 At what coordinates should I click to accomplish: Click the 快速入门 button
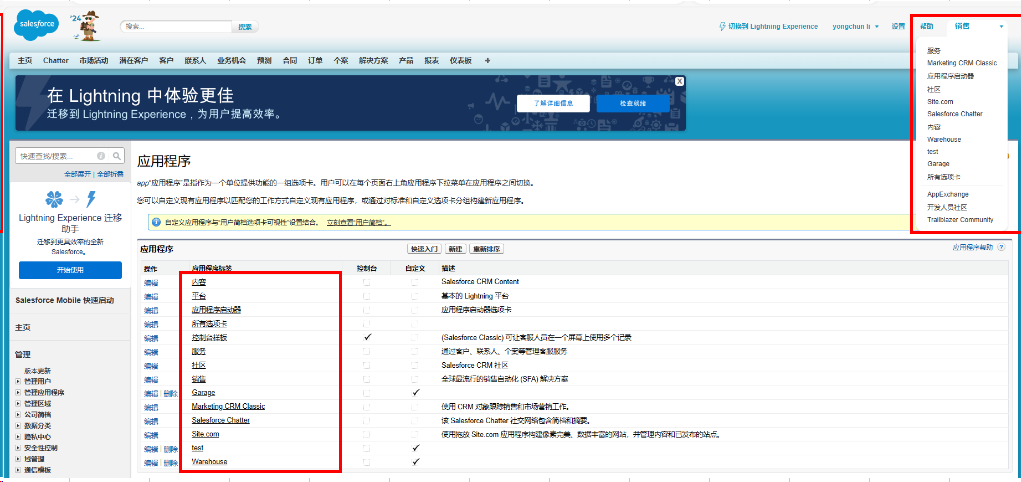tap(425, 249)
